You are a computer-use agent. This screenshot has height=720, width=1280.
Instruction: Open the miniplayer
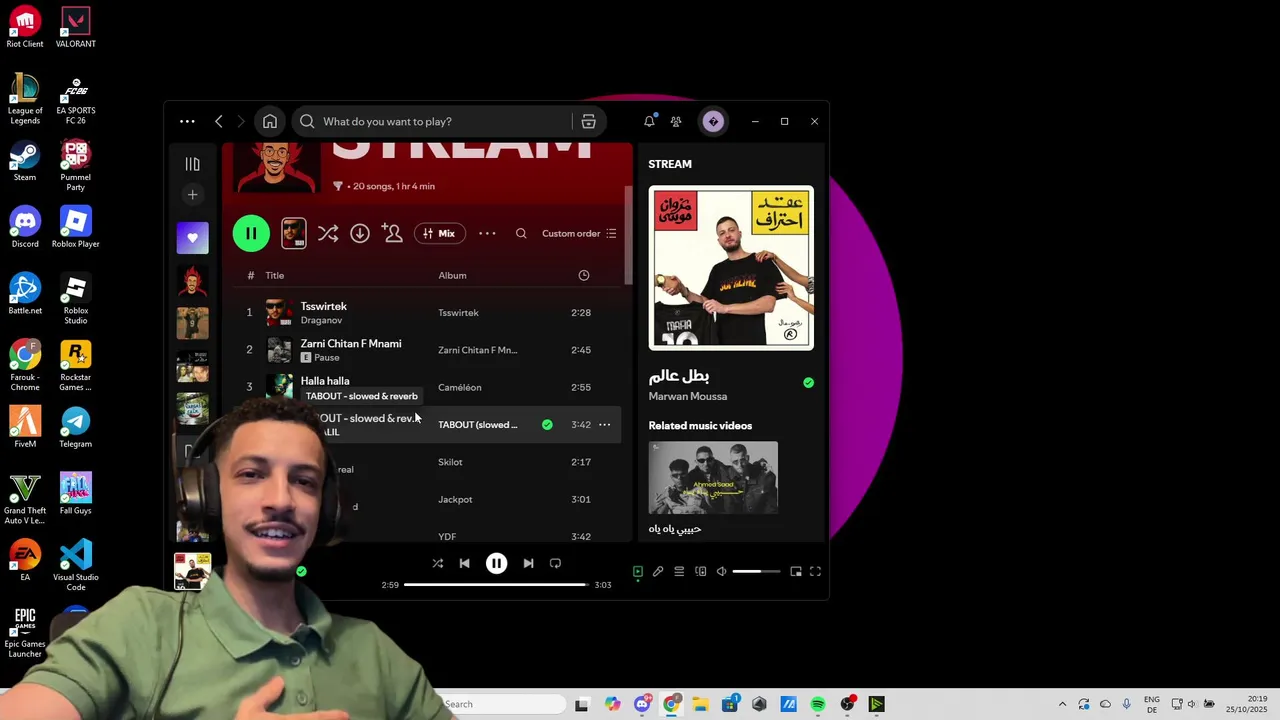pos(796,572)
